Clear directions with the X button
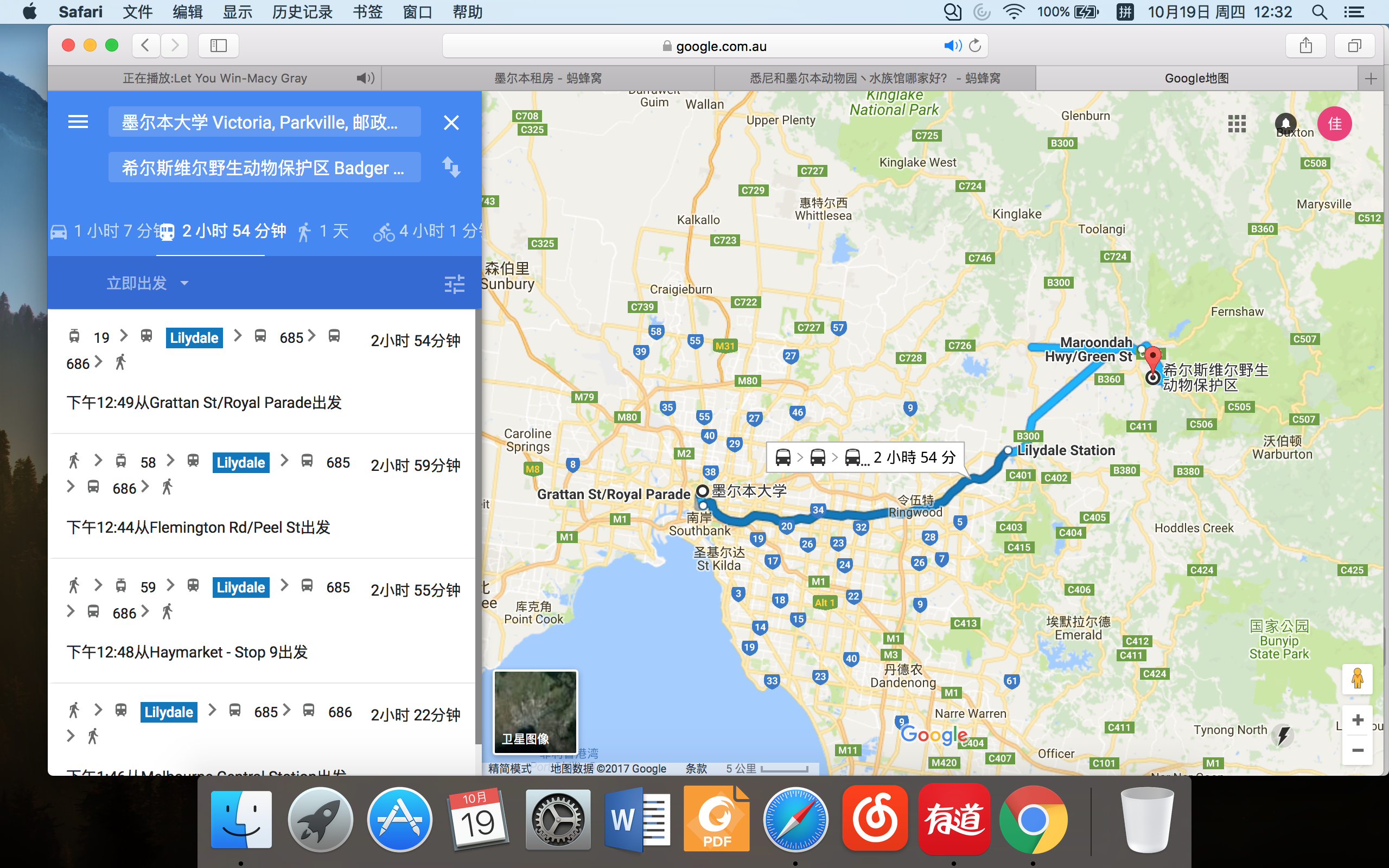Image resolution: width=1389 pixels, height=868 pixels. [x=451, y=122]
